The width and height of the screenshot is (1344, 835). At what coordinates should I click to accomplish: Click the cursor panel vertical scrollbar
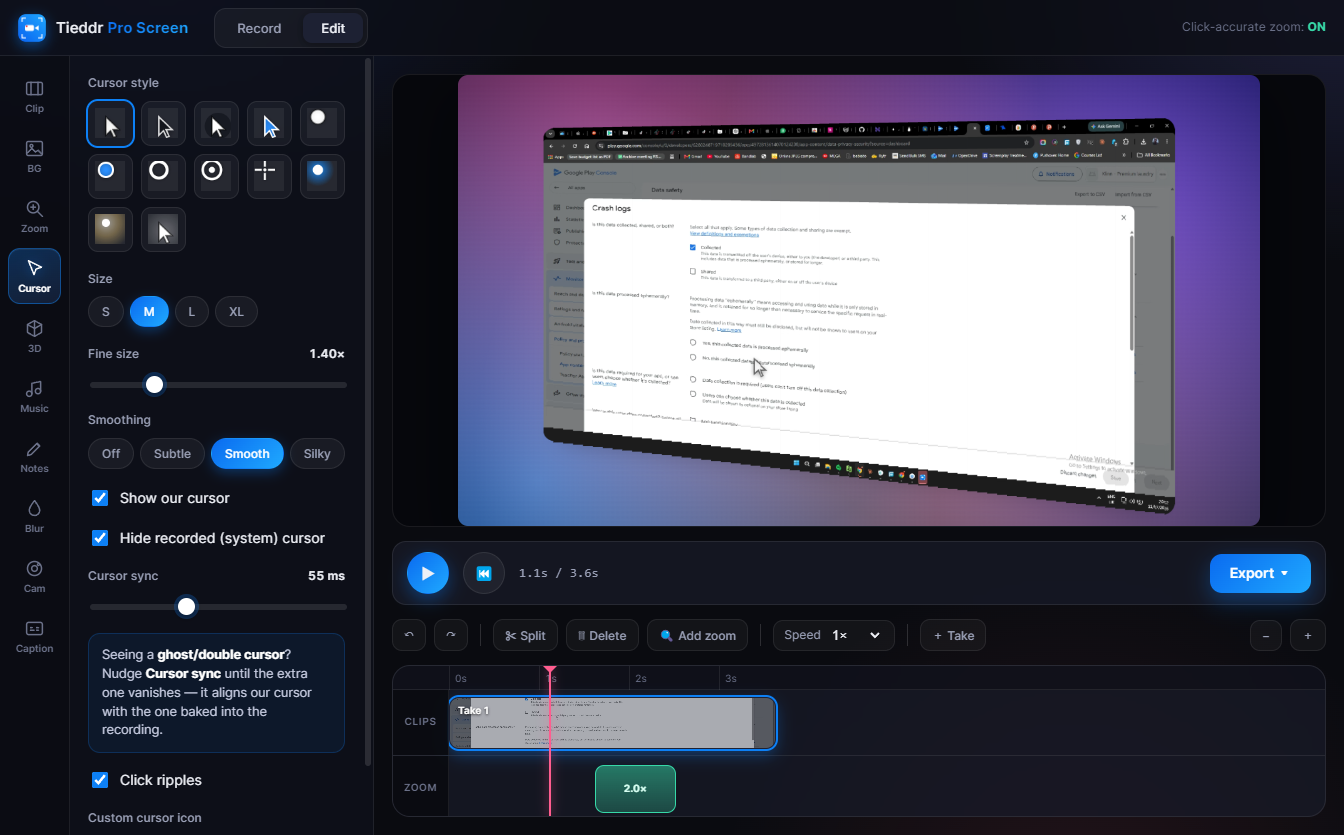click(x=369, y=412)
